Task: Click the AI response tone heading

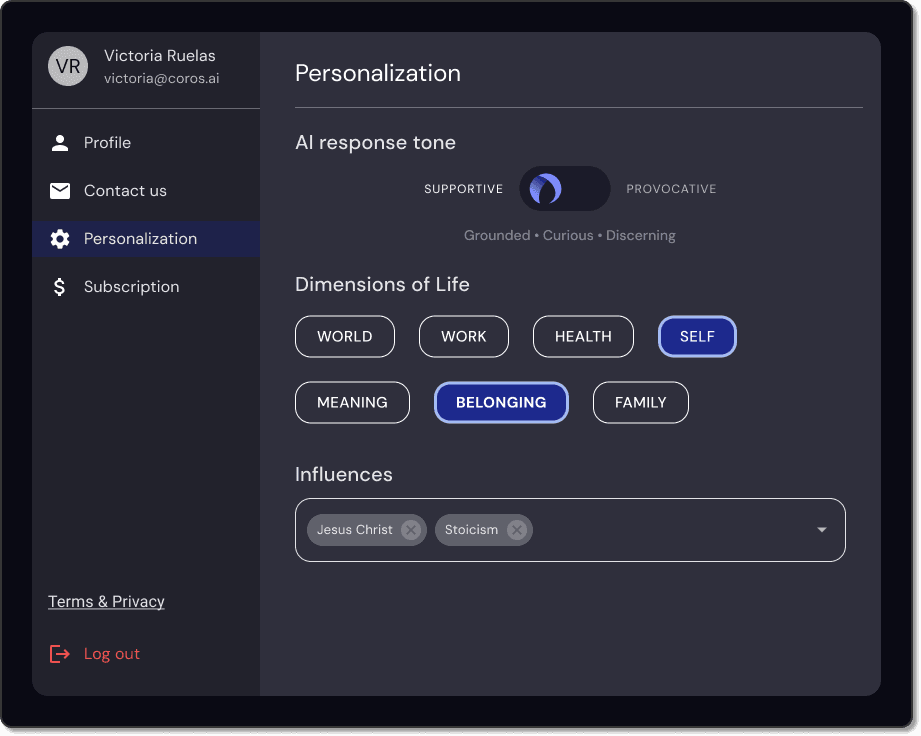Action: (375, 143)
